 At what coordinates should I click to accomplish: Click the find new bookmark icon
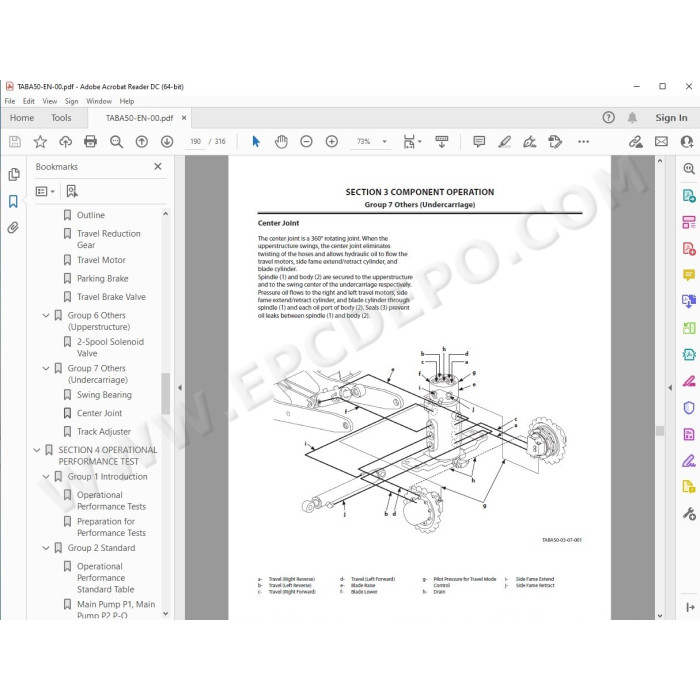coord(72,192)
